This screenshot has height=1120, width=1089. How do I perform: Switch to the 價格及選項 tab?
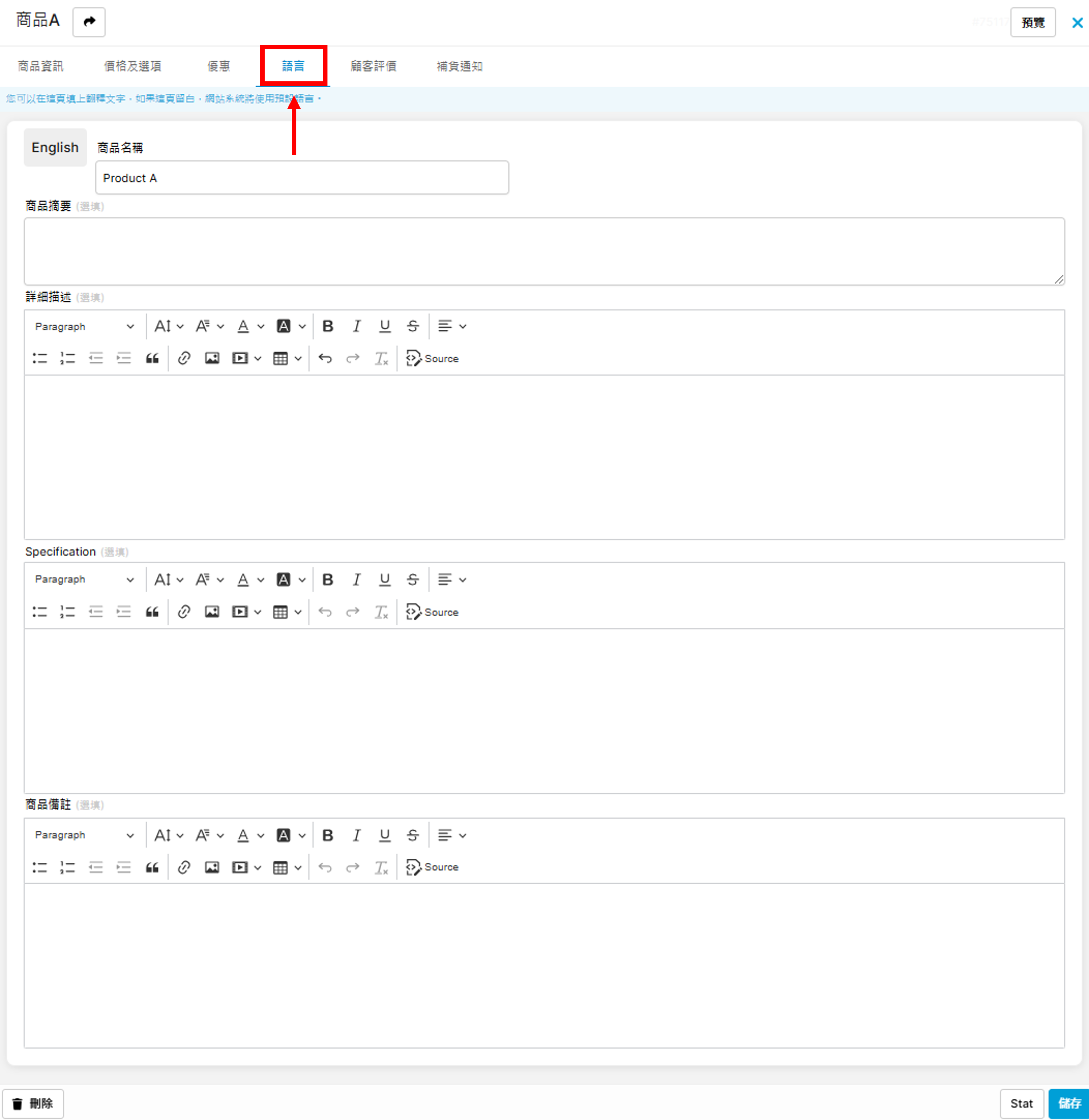[133, 66]
